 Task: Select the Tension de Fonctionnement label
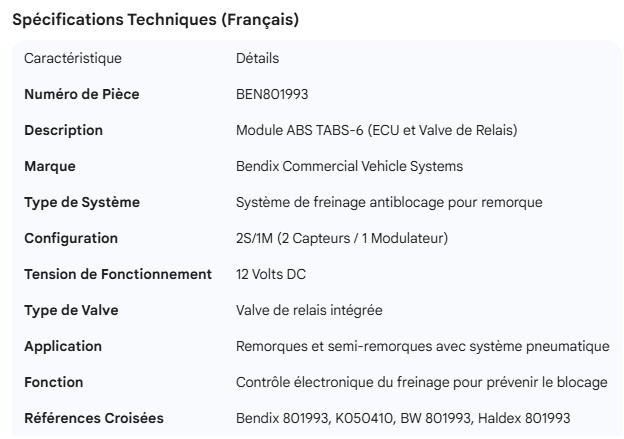118,274
